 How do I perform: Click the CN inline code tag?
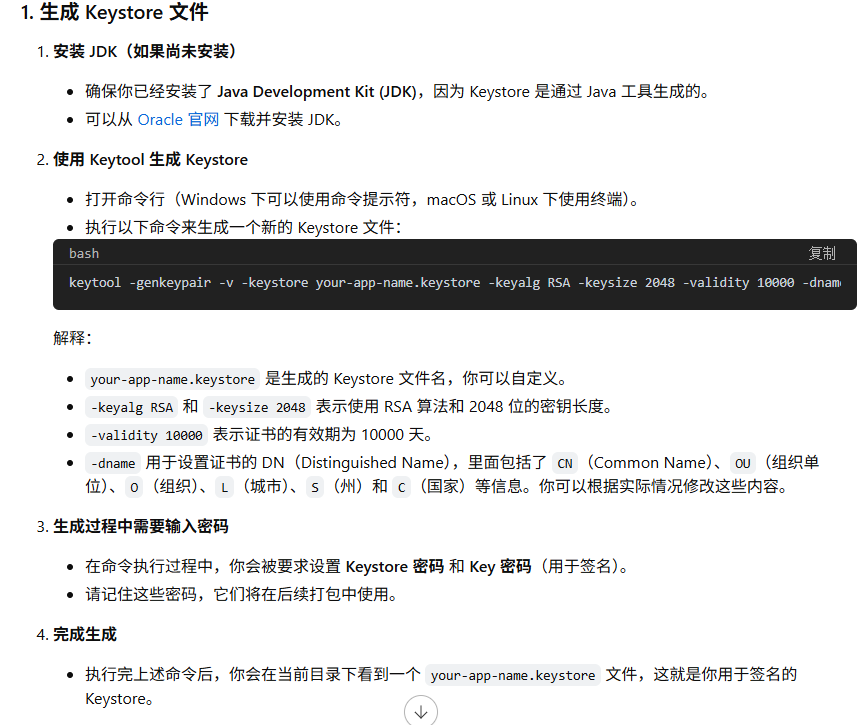(x=565, y=463)
